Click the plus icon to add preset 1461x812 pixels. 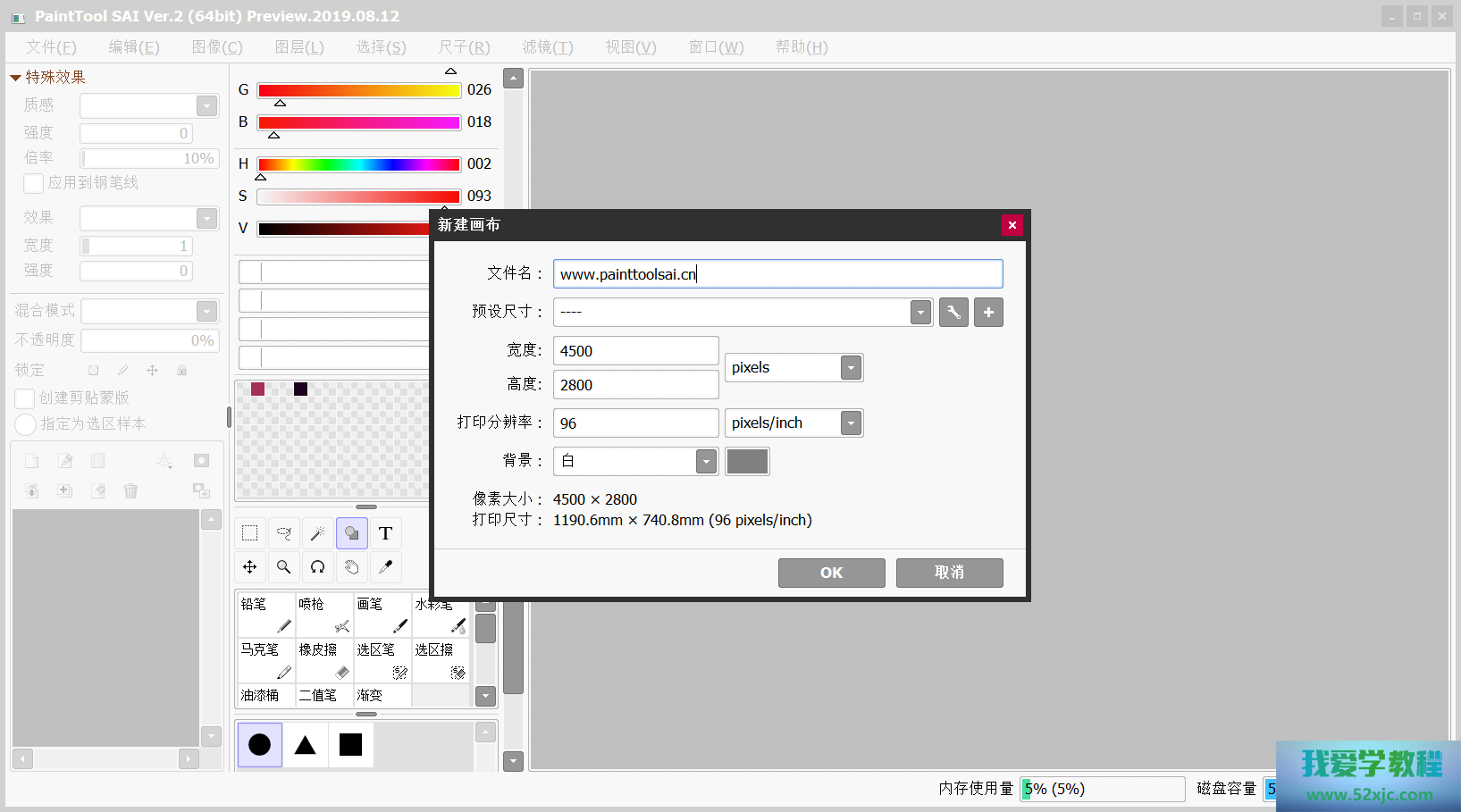pos(988,313)
